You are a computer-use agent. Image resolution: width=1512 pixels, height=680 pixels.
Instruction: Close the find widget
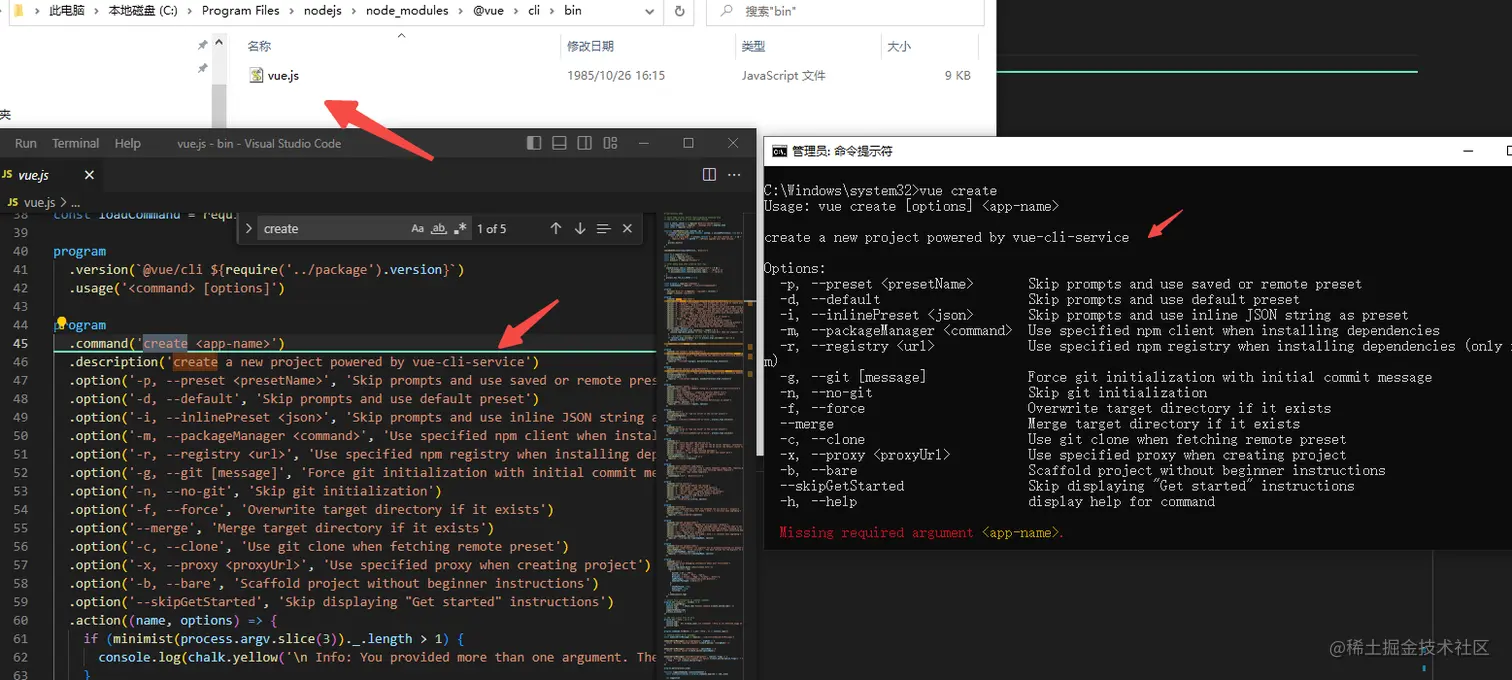tap(627, 229)
